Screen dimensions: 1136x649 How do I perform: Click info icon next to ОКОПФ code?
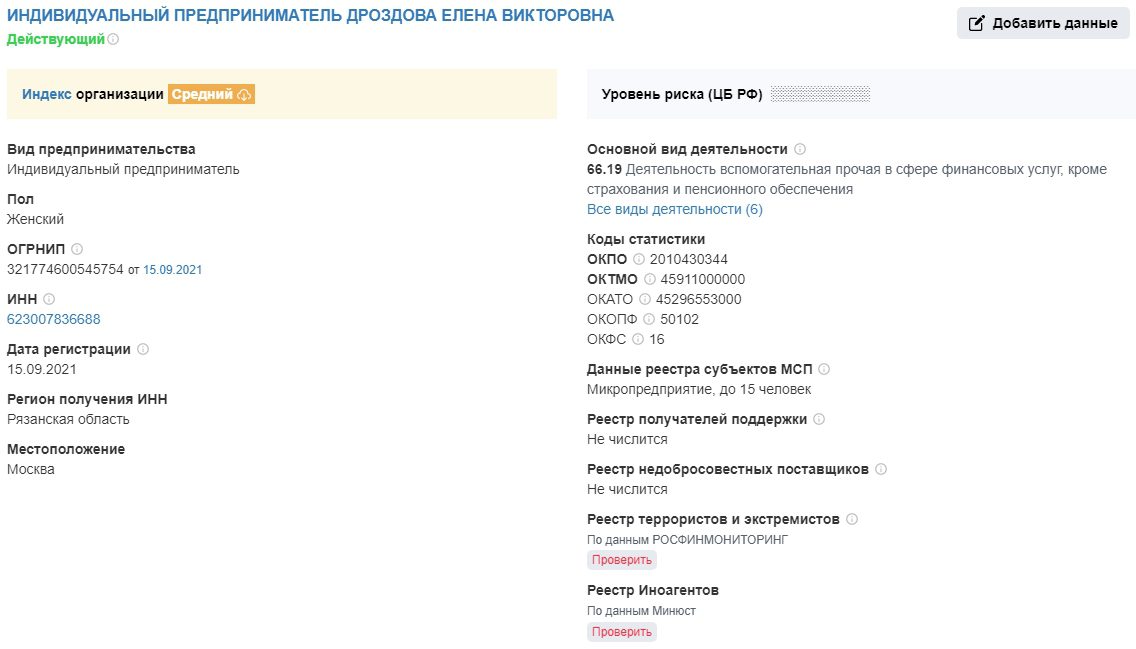(x=649, y=319)
